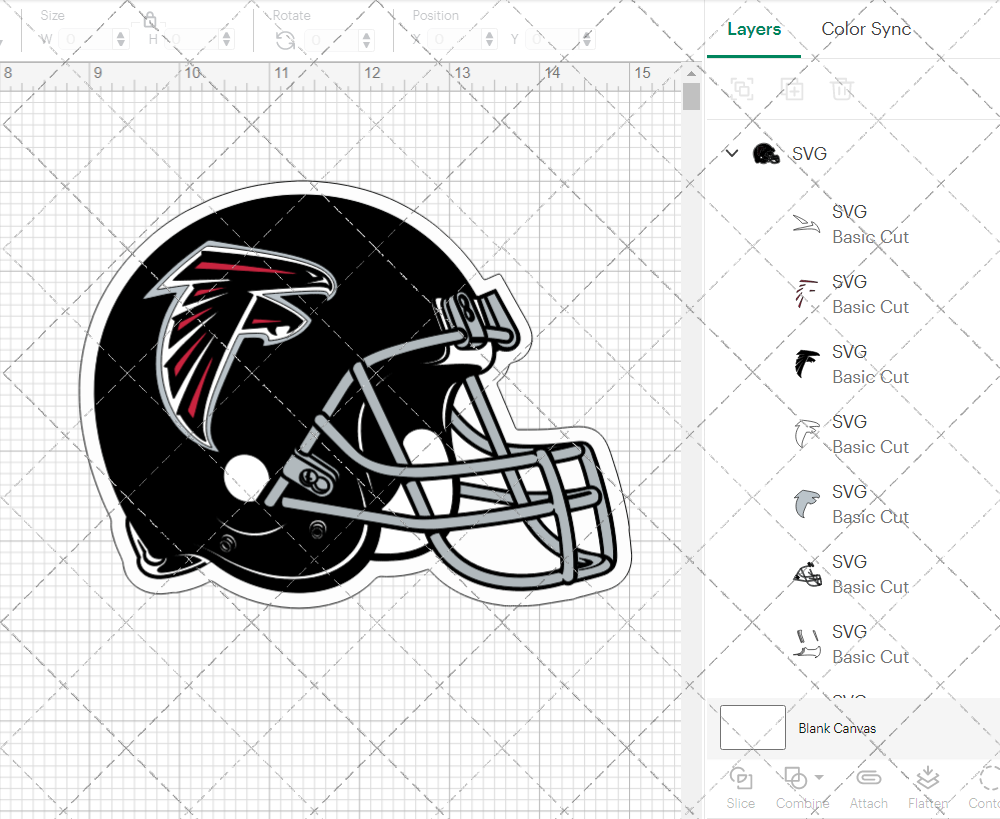The width and height of the screenshot is (1000, 819).
Task: Click the Rotate icon
Action: pyautogui.click(x=285, y=40)
